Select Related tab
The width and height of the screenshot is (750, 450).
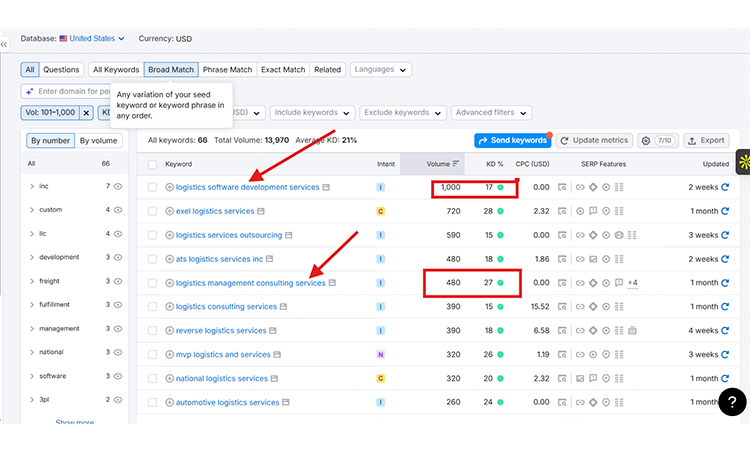pyautogui.click(x=328, y=70)
